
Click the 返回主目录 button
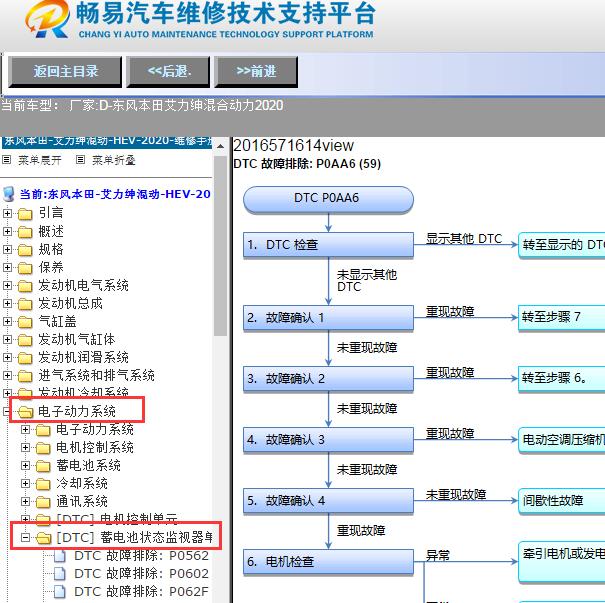65,72
